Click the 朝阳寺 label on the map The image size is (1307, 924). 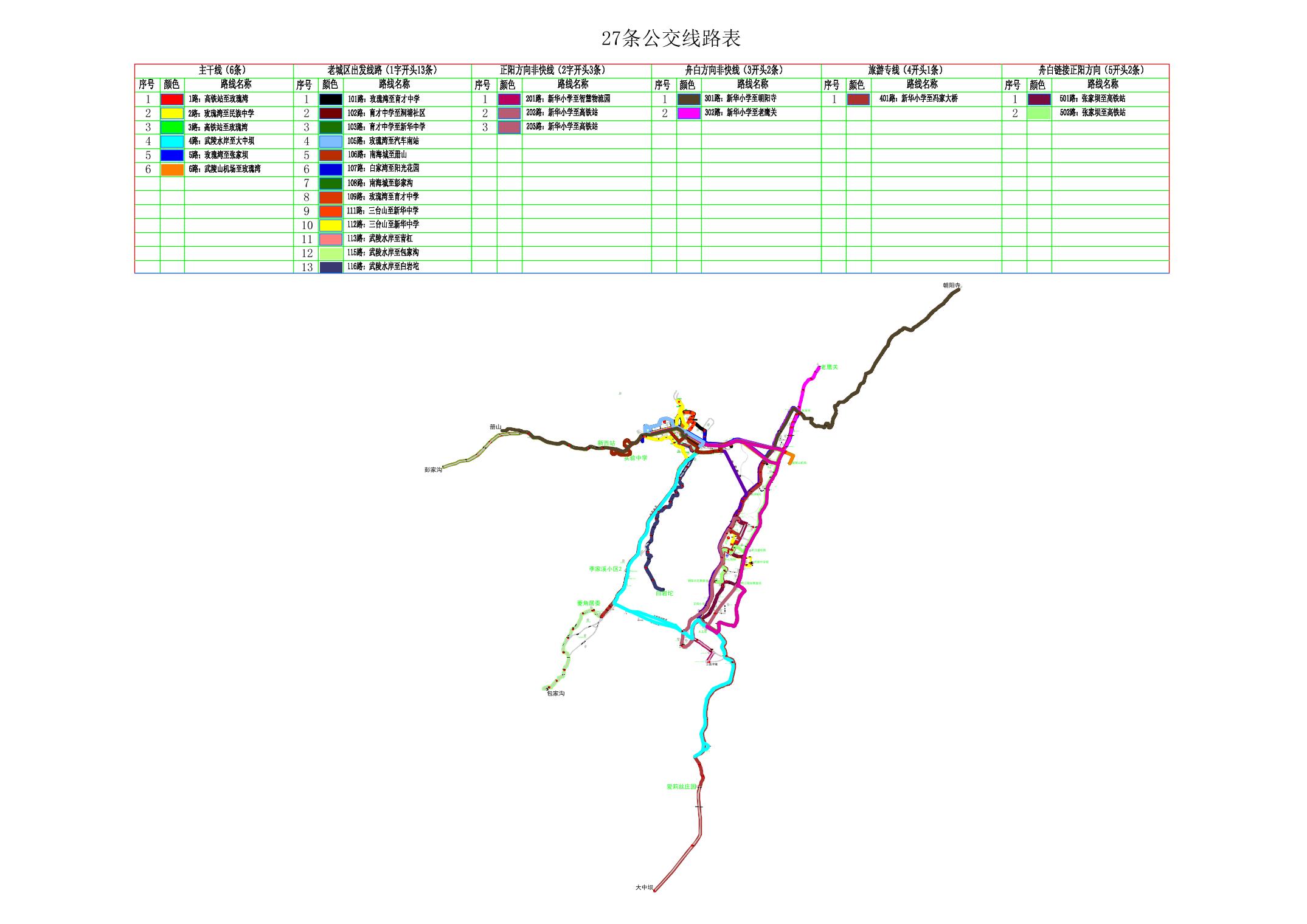[951, 285]
